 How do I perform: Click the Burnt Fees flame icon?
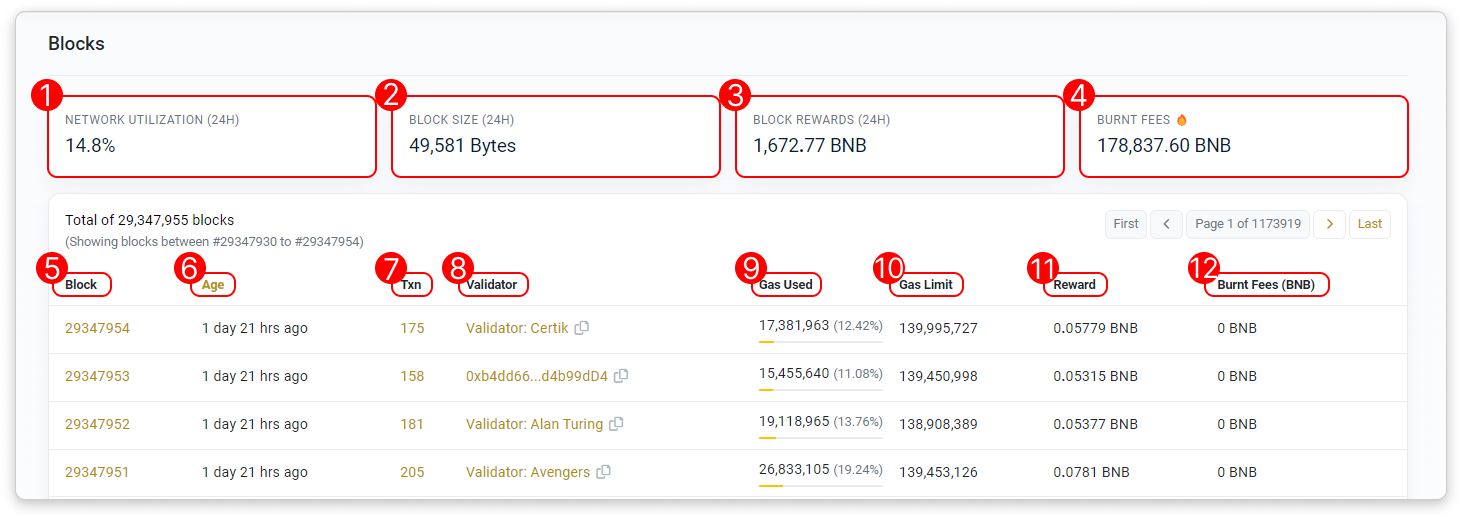(1182, 120)
